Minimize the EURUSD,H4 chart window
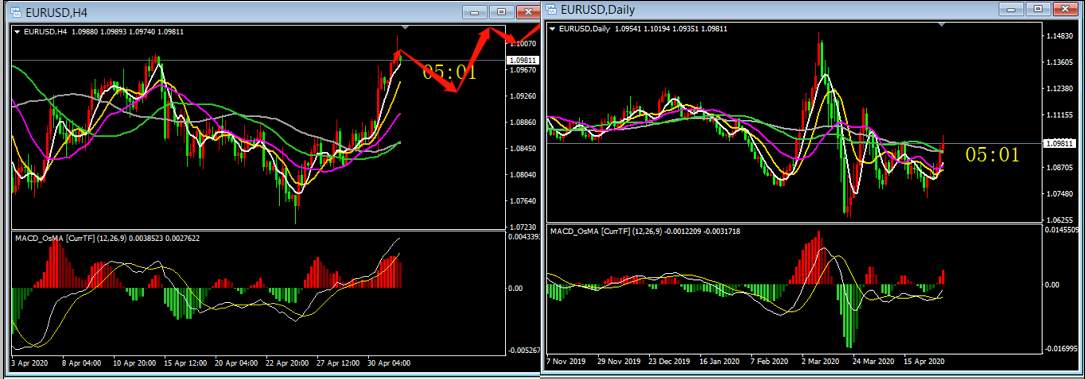This screenshot has height=379, width=1085. (474, 12)
